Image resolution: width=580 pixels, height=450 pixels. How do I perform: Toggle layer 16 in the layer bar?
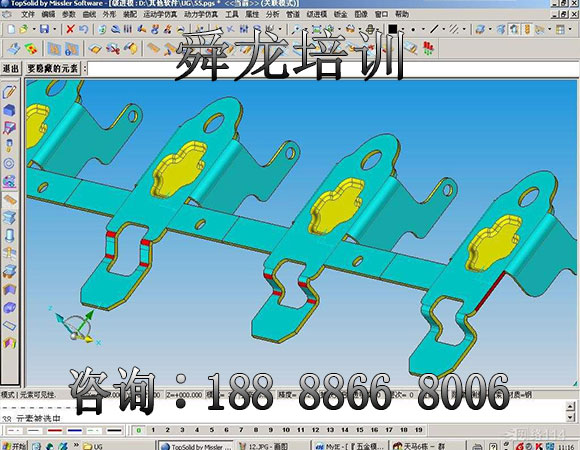(374, 430)
